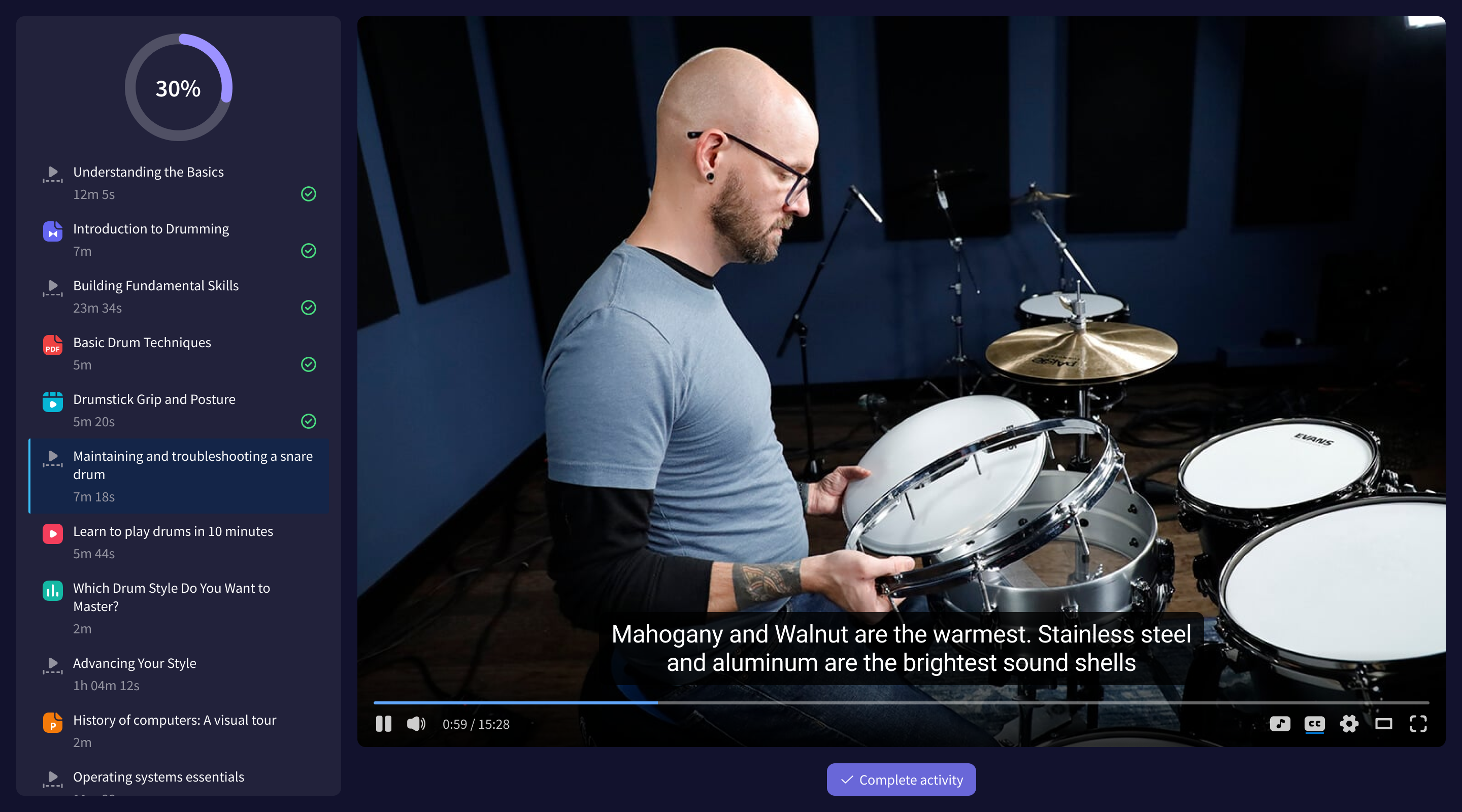Image resolution: width=1462 pixels, height=812 pixels.
Task: Enable fullscreen video playback
Action: [1418, 723]
